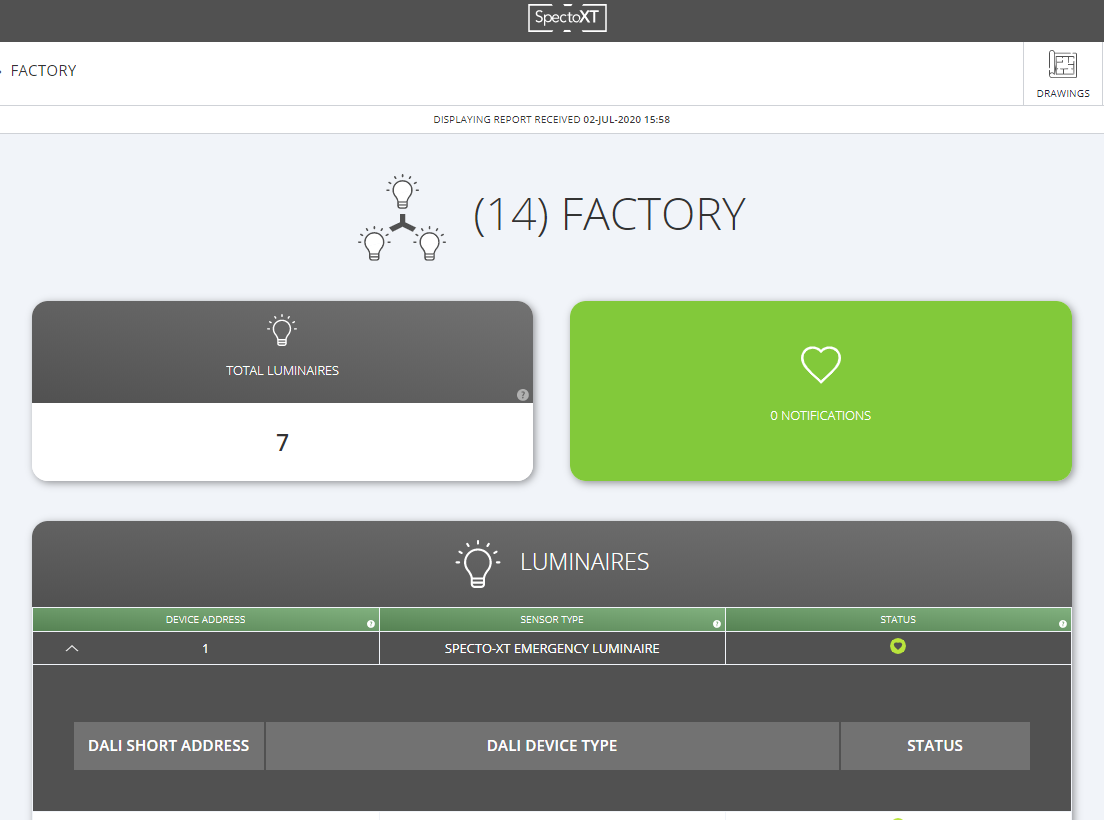Click the '(14) FACTORY' page title

click(x=609, y=215)
